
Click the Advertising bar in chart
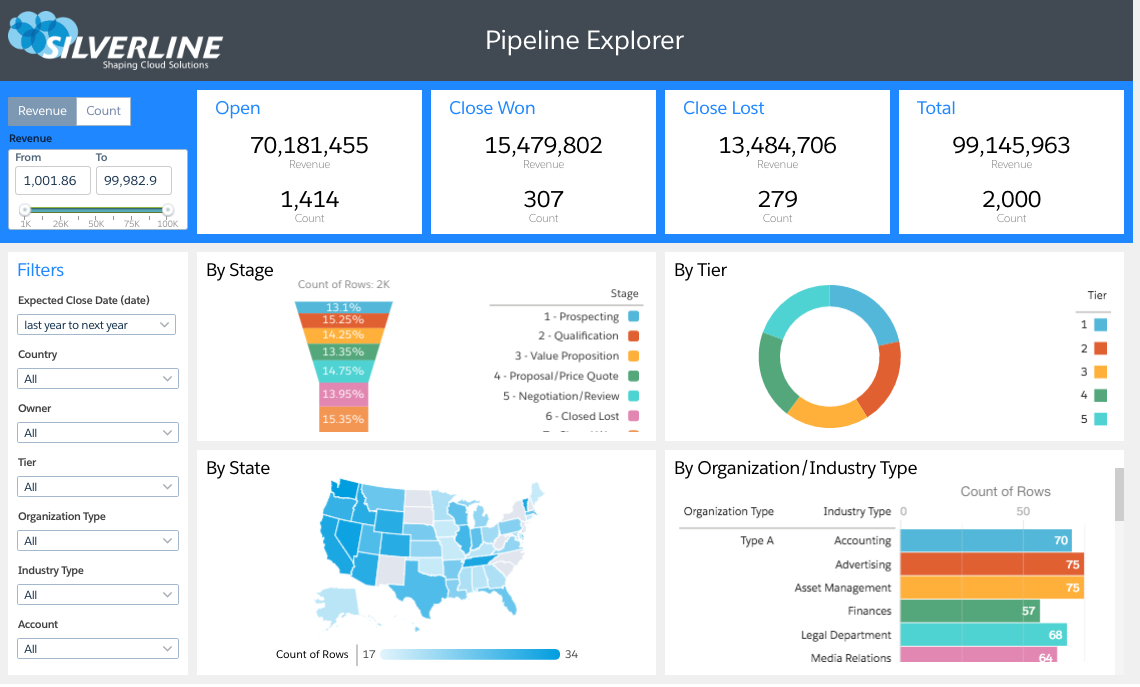(991, 564)
